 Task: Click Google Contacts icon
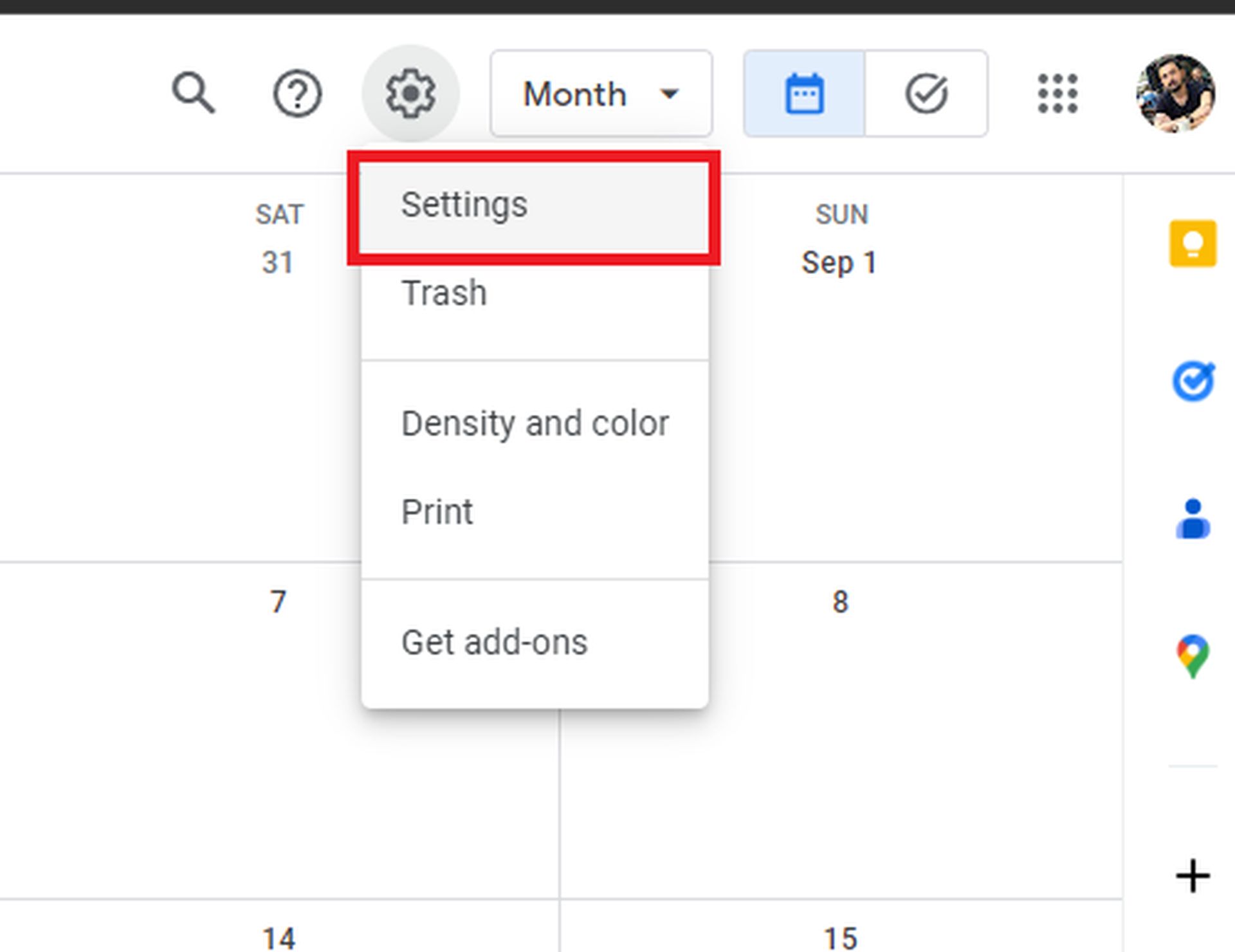coord(1192,516)
